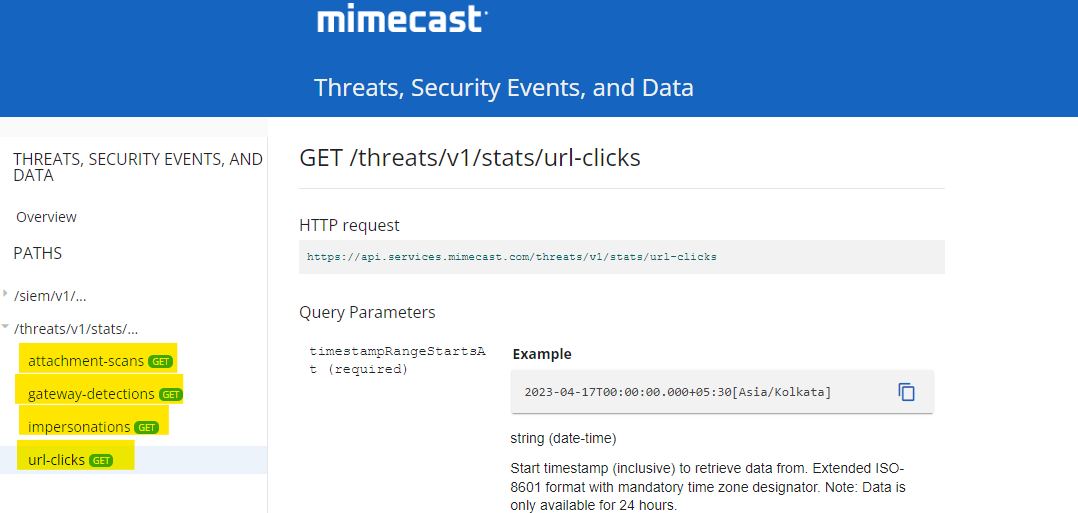The width and height of the screenshot is (1078, 513).
Task: Click the timestampRangeStartsAt parameter name
Action: [x=397, y=360]
